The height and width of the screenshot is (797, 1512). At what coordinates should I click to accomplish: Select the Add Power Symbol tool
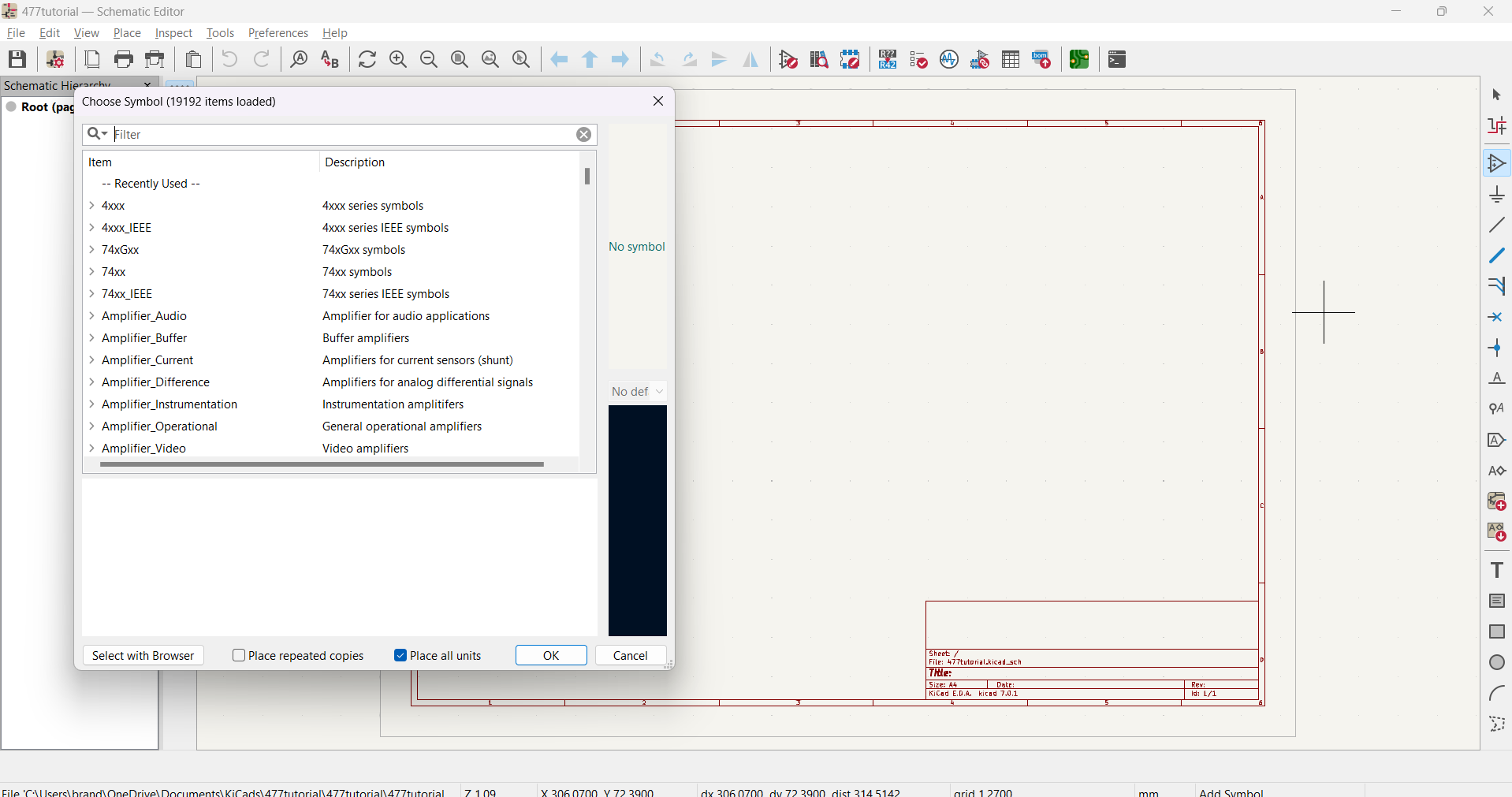[x=1496, y=195]
